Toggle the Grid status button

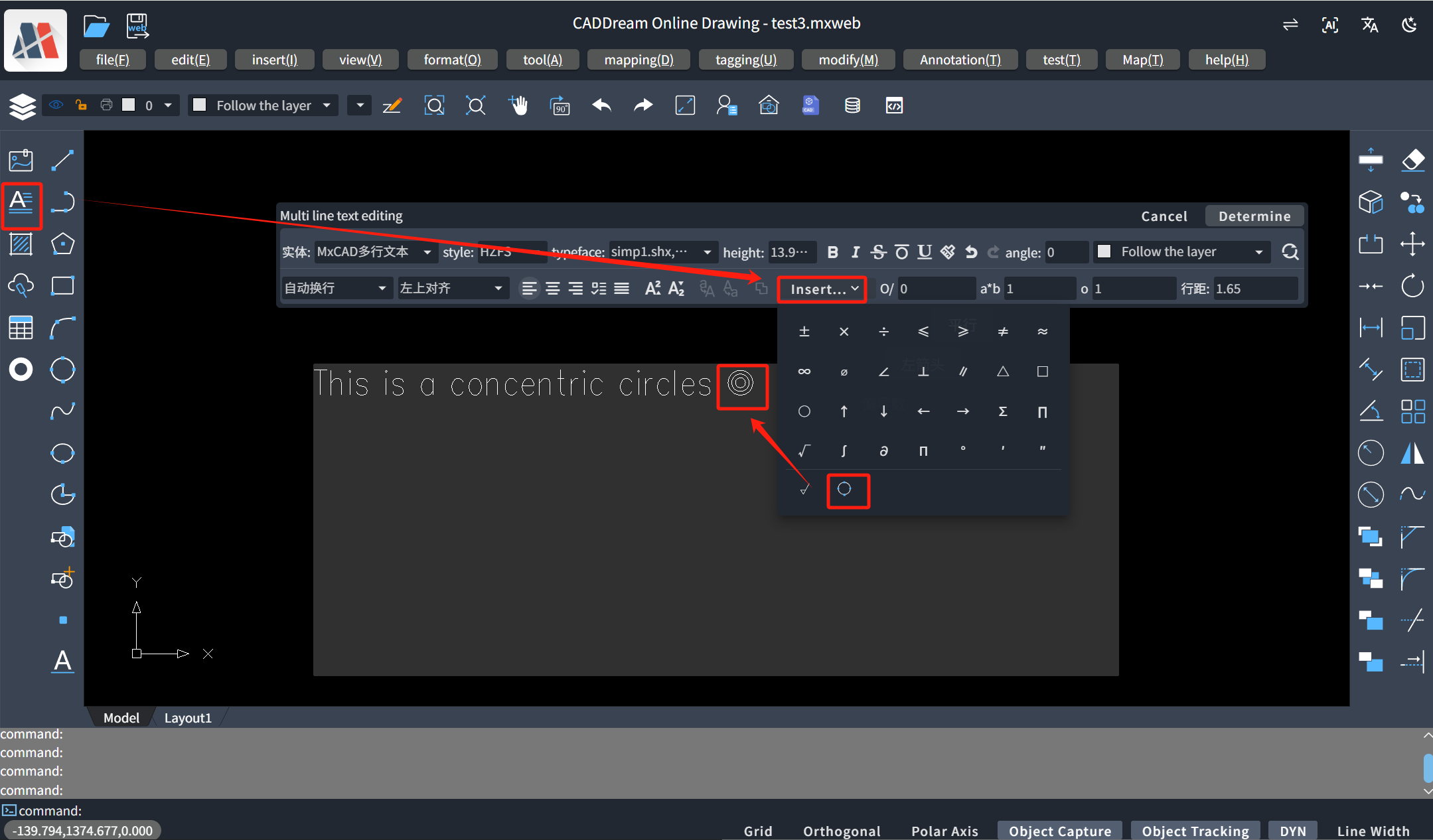[757, 831]
